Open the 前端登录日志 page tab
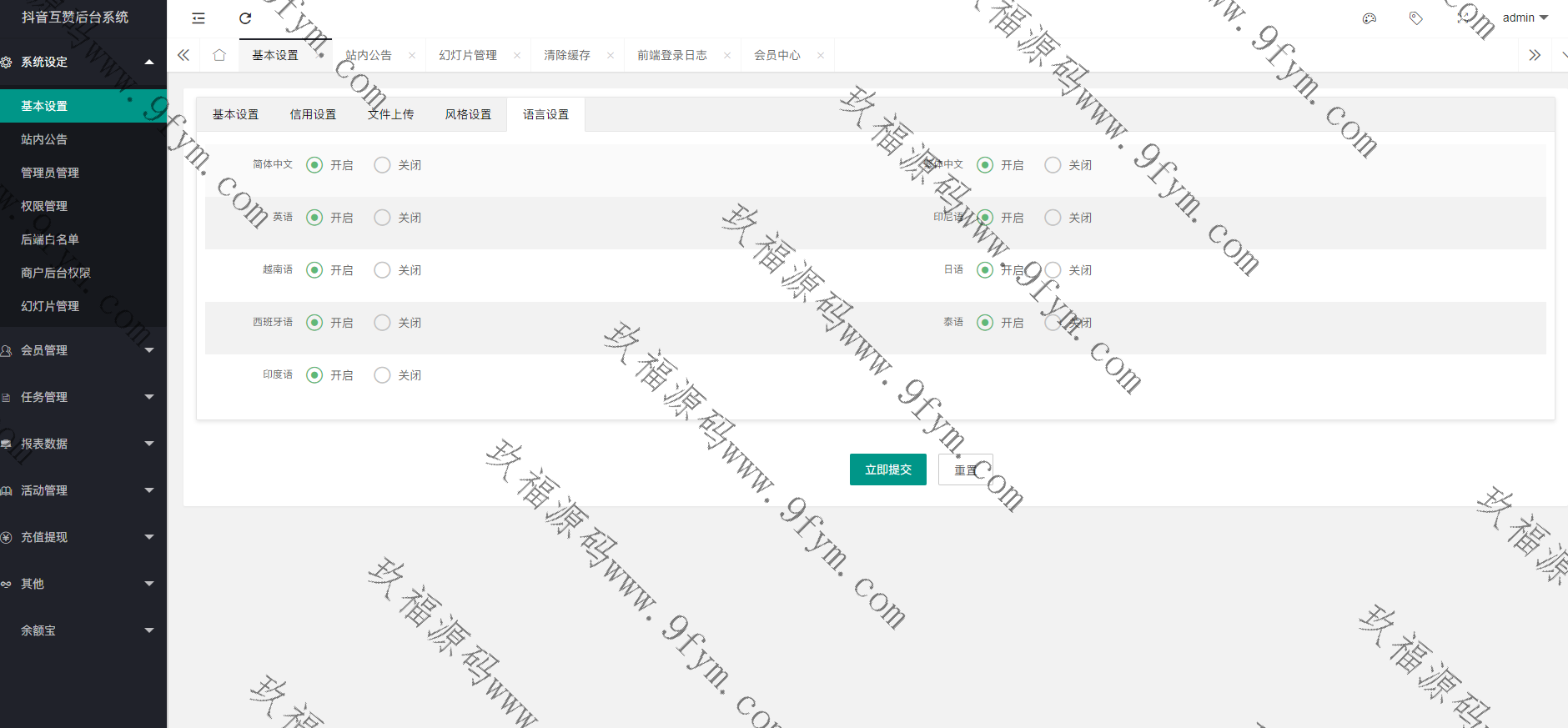 671,55
